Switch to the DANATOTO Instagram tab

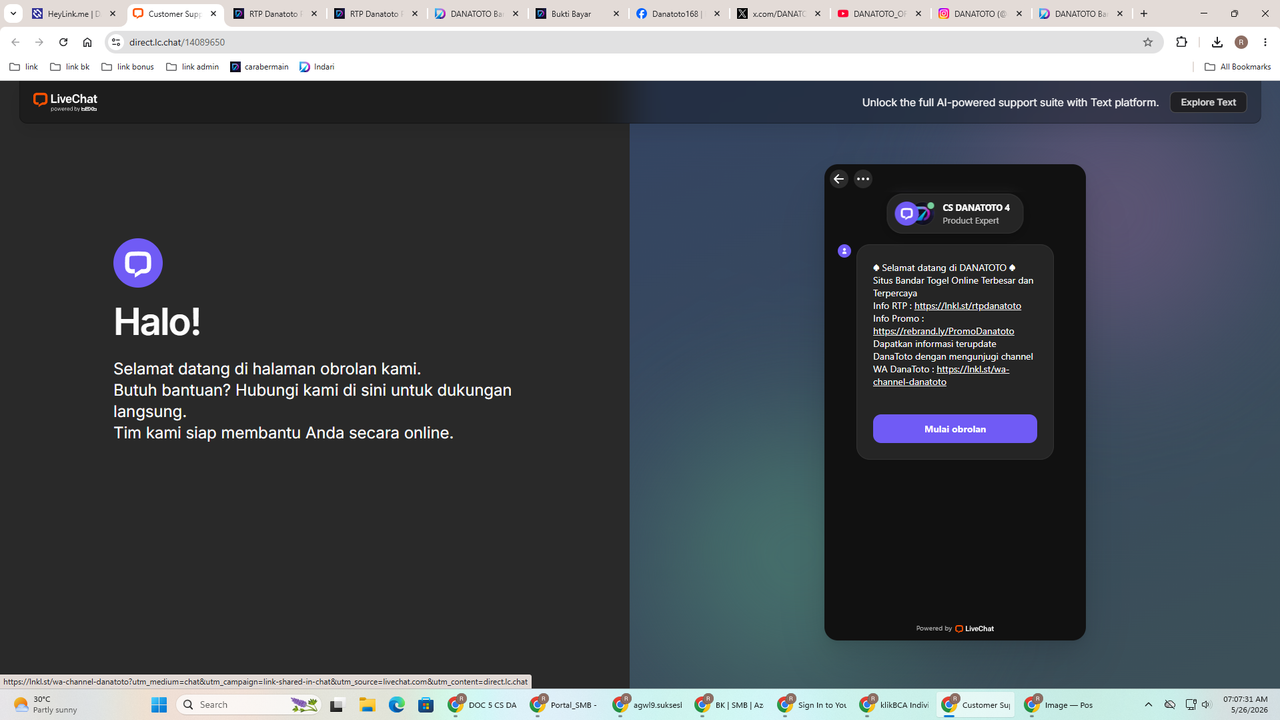click(980, 14)
